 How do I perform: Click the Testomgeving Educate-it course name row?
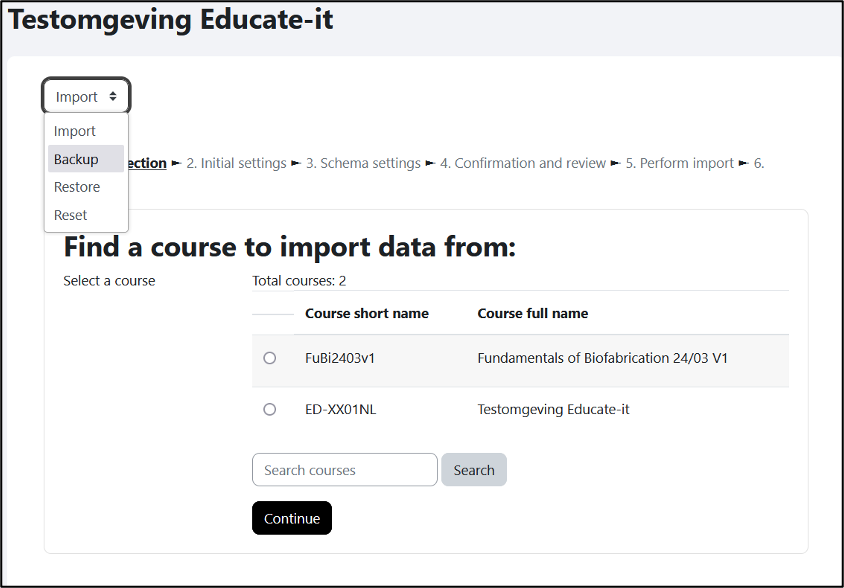click(x=521, y=409)
